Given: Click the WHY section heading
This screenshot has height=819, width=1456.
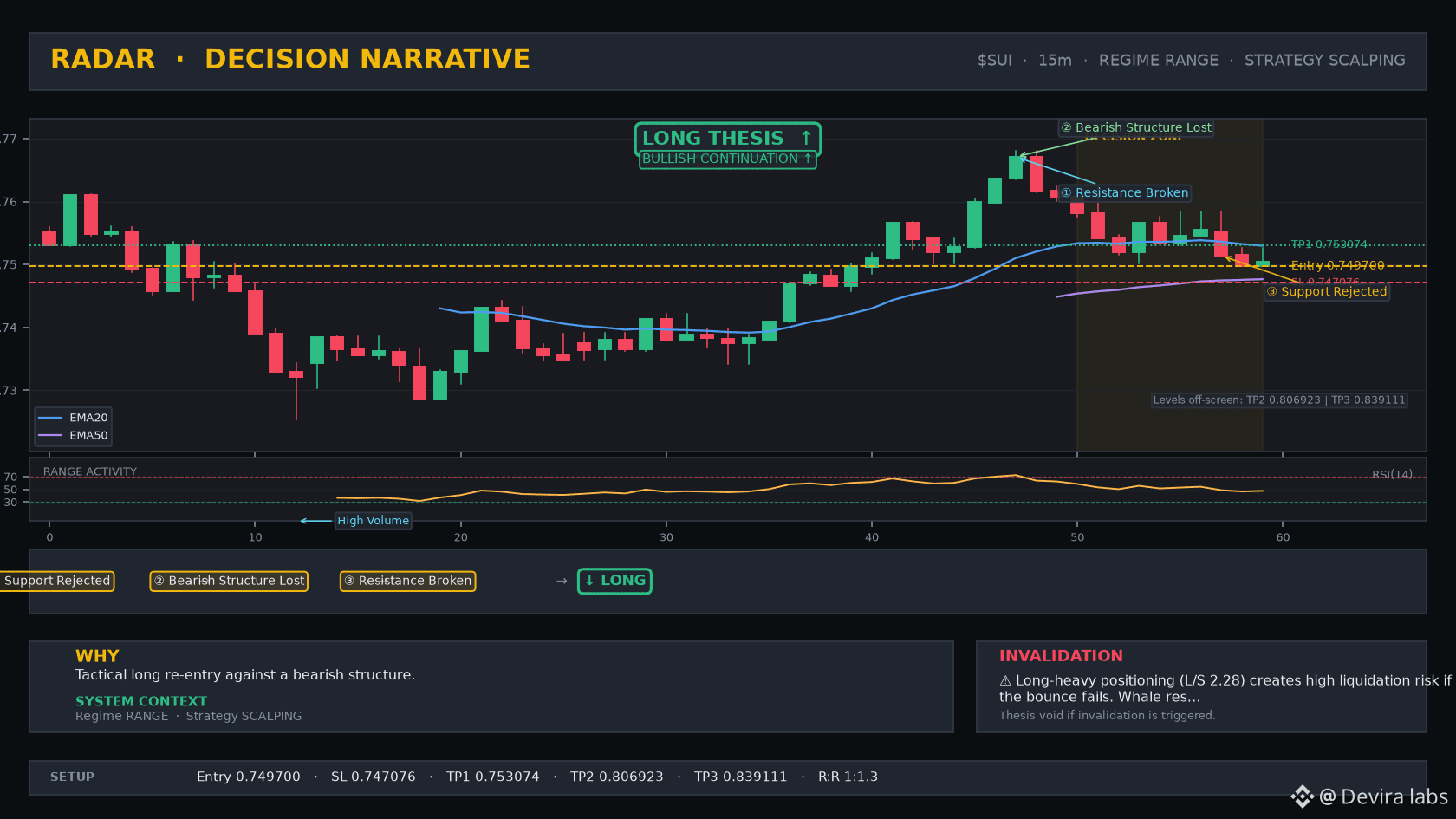Looking at the screenshot, I should pyautogui.click(x=97, y=656).
